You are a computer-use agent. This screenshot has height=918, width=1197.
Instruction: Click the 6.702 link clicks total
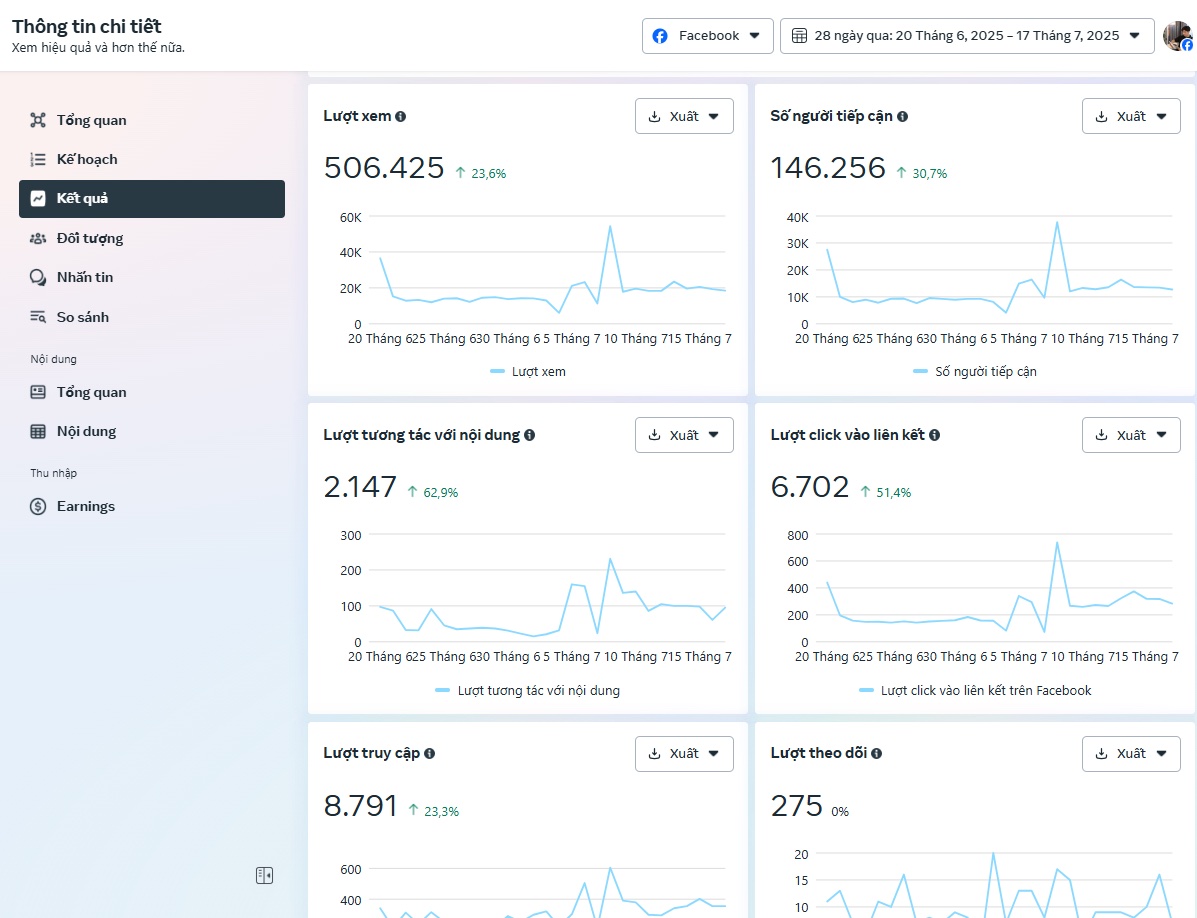coord(810,487)
